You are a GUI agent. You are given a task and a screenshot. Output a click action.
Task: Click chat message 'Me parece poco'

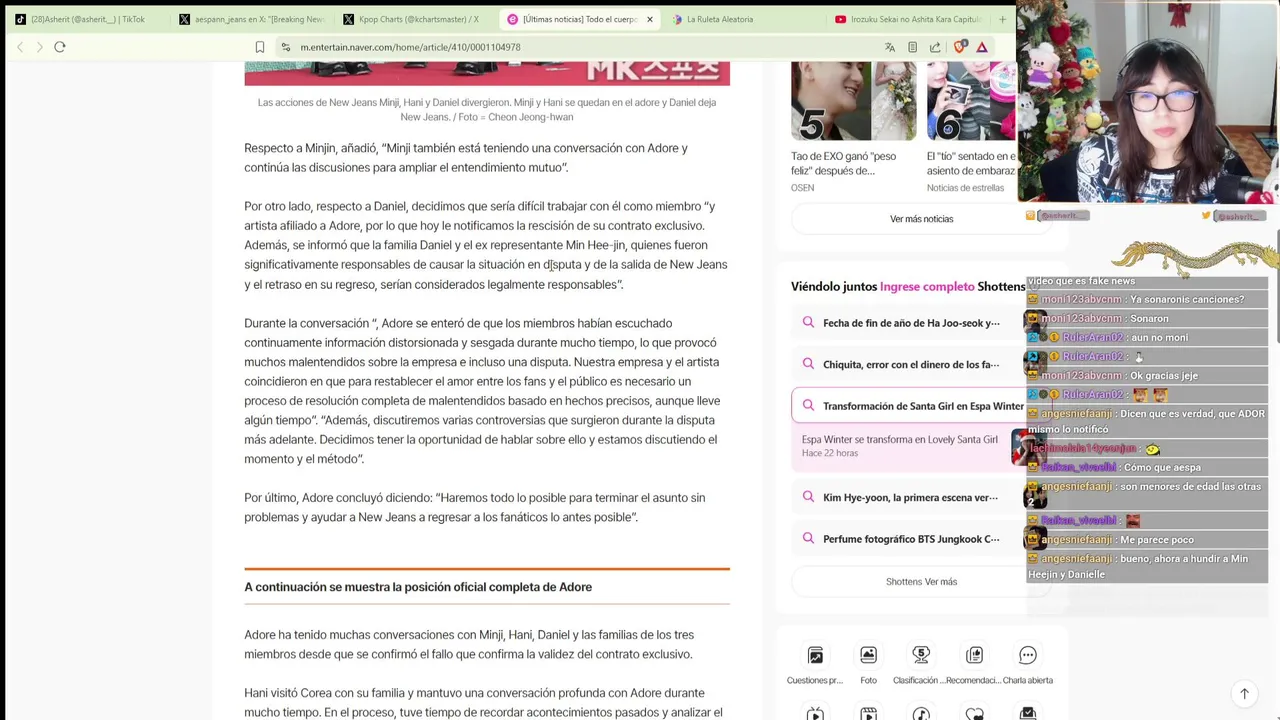click(1157, 540)
